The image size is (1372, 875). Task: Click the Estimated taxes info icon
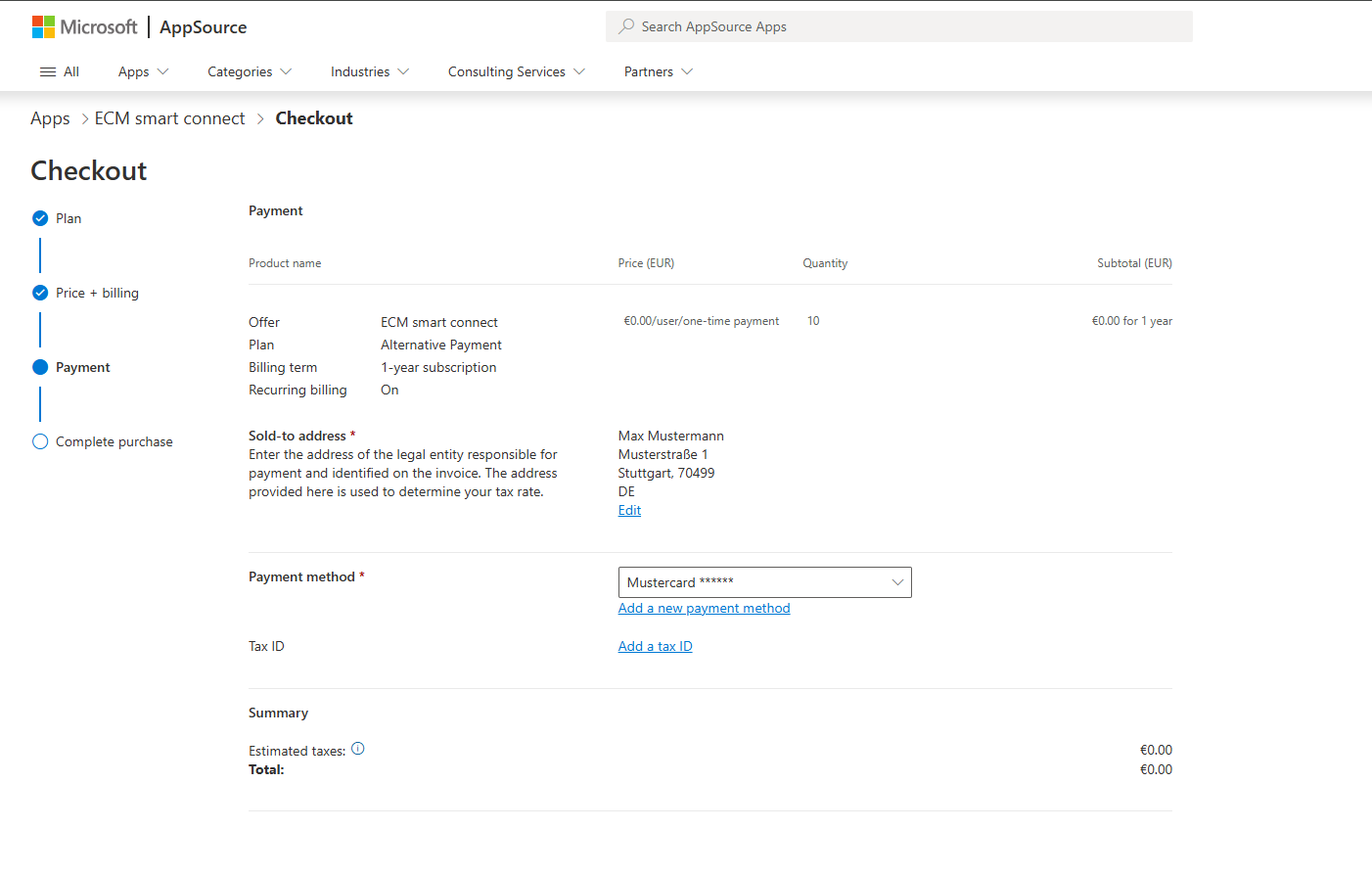358,749
